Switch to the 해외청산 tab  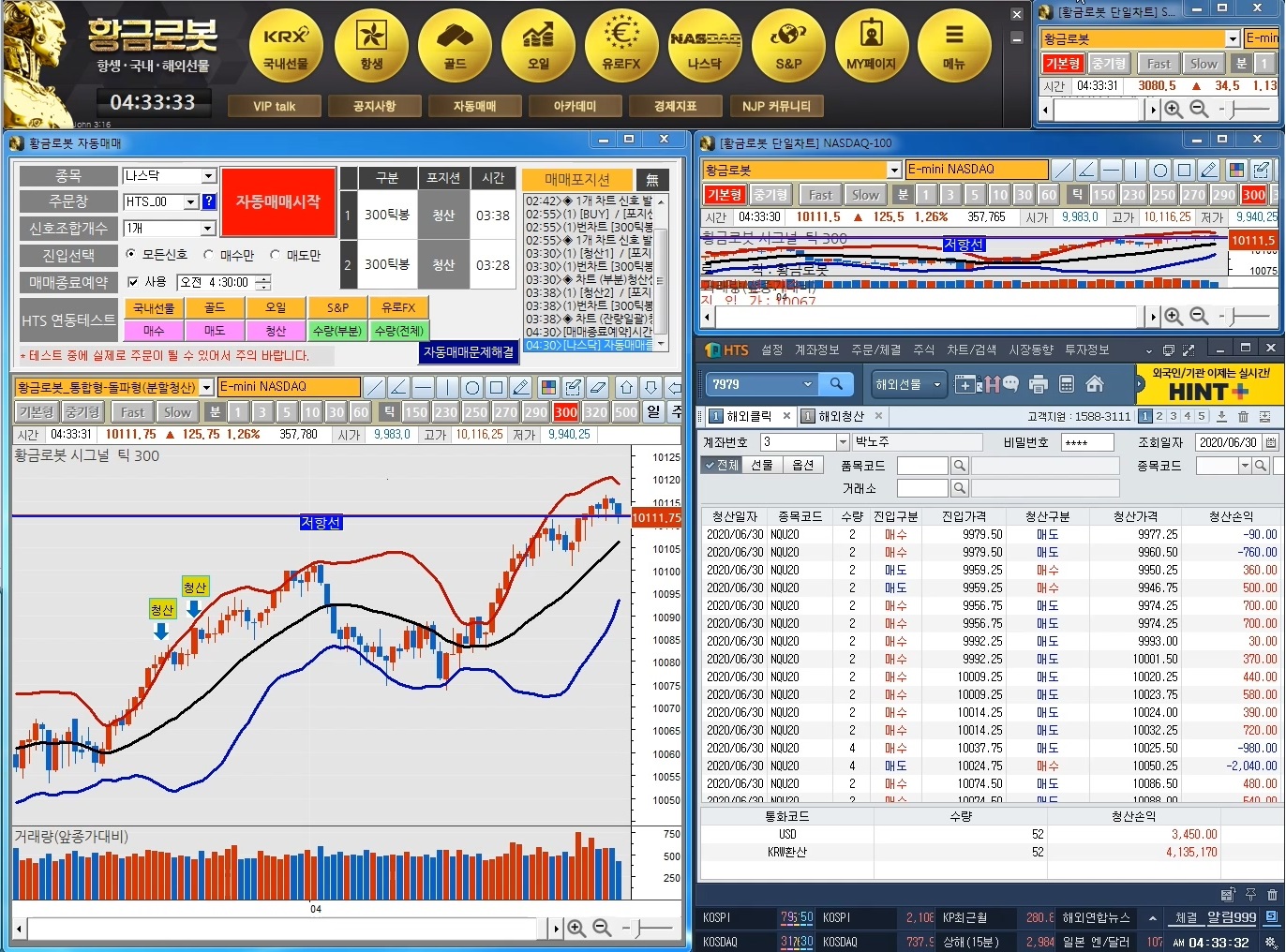point(841,416)
